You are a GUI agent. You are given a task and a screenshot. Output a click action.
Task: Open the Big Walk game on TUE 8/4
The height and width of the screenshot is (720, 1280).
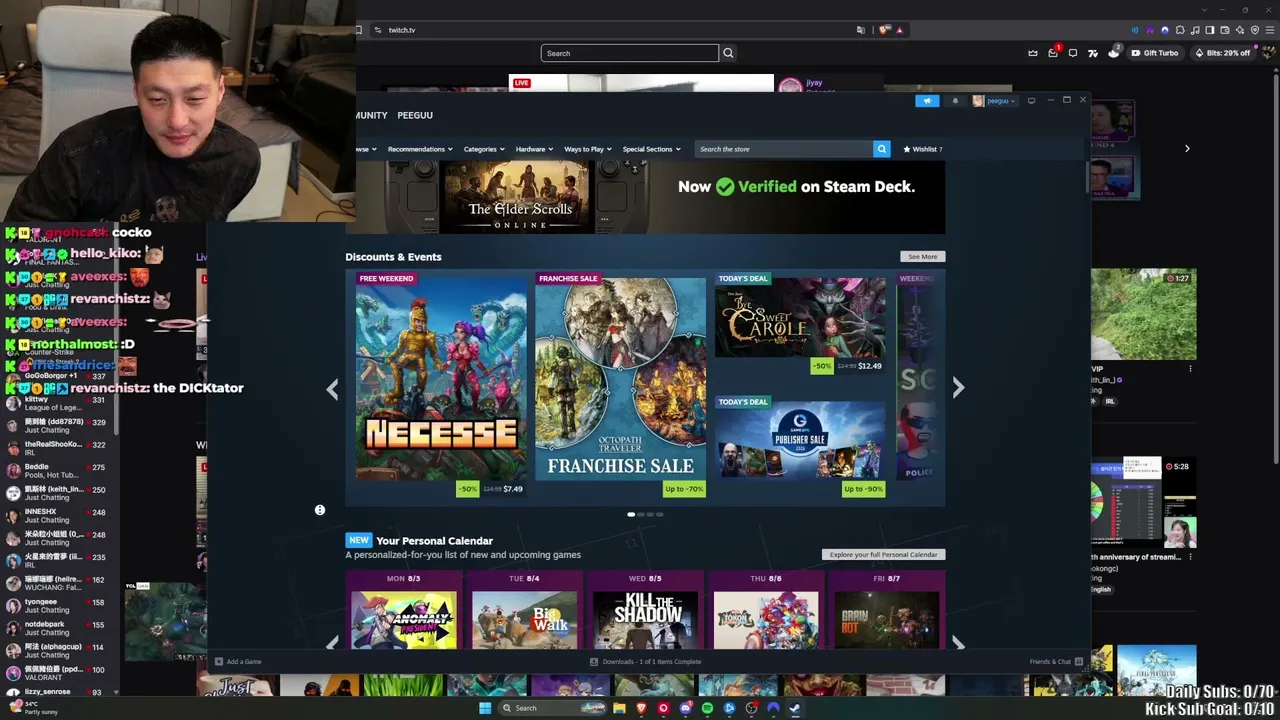(x=524, y=620)
